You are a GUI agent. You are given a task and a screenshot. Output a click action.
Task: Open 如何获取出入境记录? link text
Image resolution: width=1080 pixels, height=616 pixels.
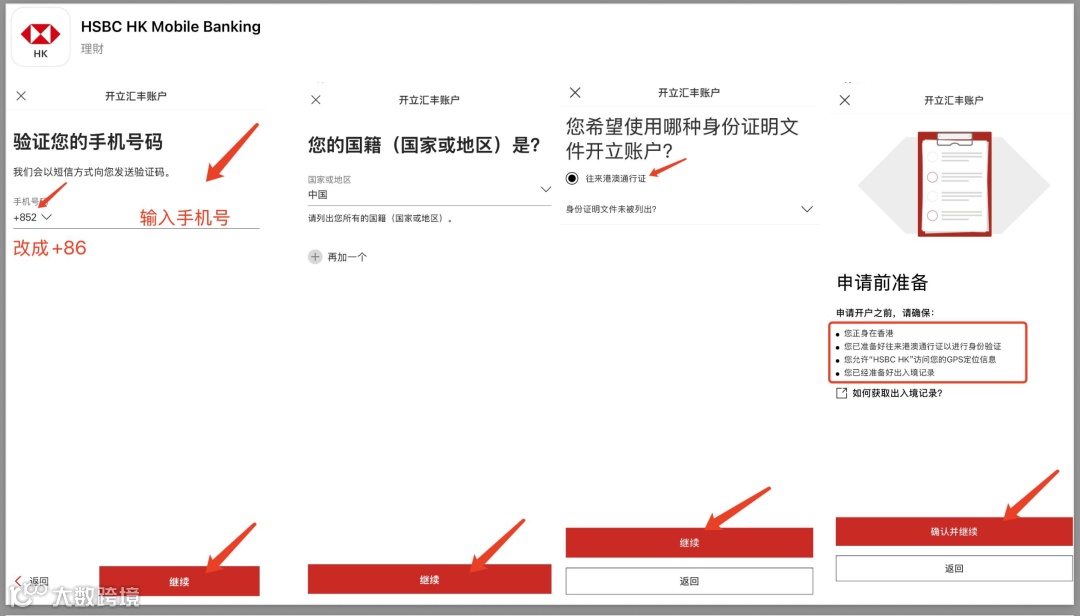(x=897, y=393)
